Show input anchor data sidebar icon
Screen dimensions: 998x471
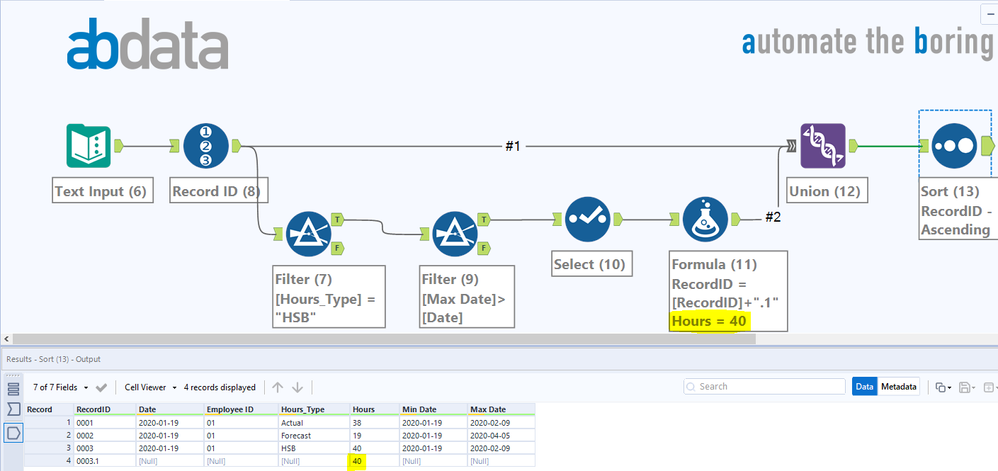(13, 409)
